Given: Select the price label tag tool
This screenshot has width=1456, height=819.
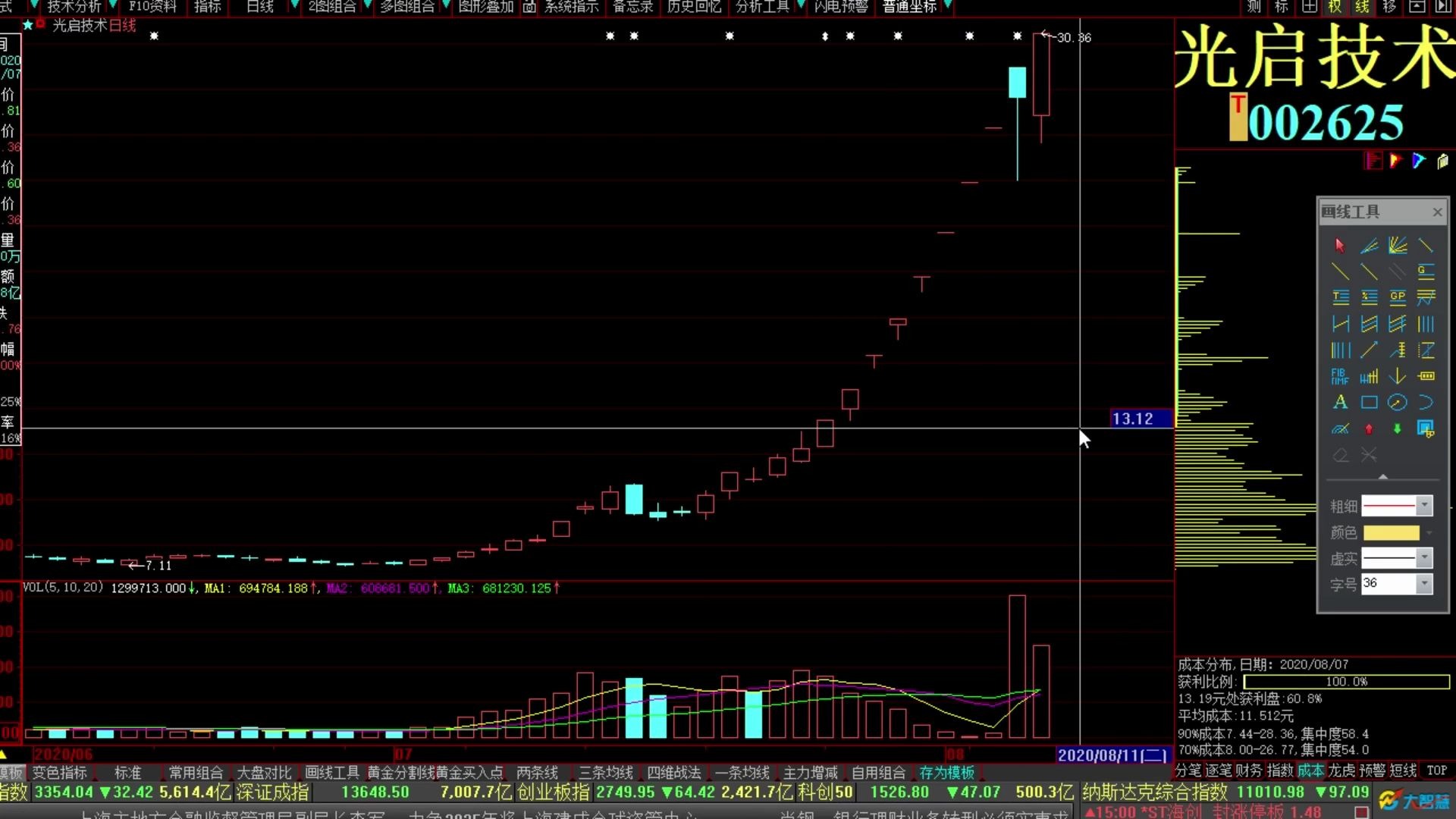Looking at the screenshot, I should tap(1426, 376).
